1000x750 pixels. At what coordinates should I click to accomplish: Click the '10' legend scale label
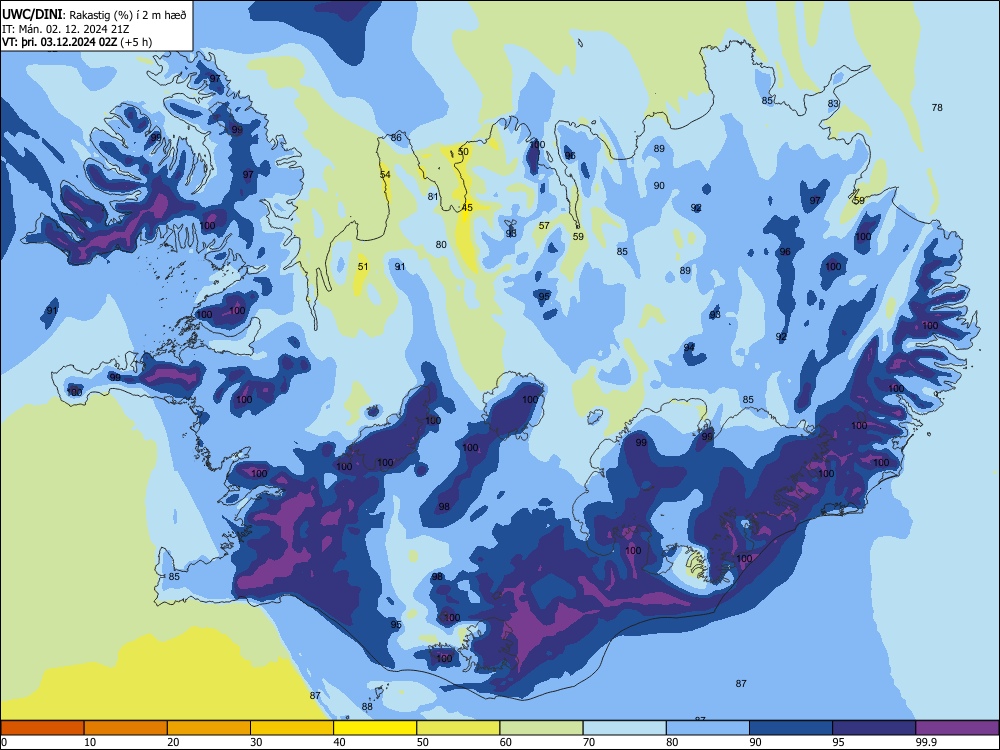pyautogui.click(x=90, y=742)
